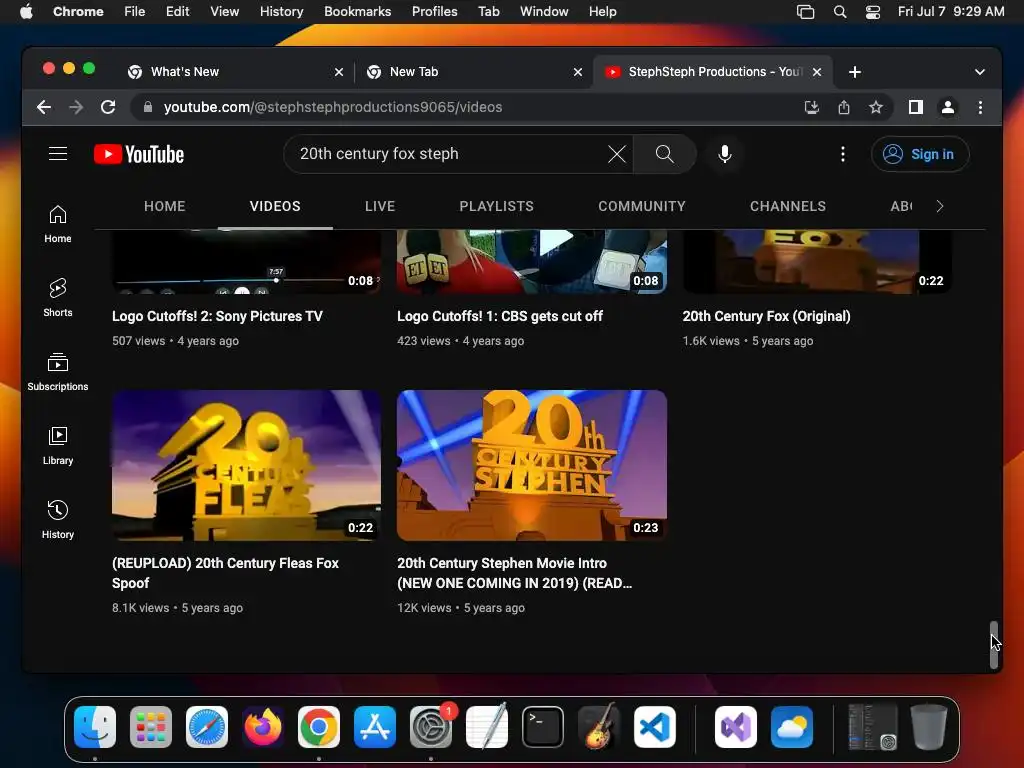1024x768 pixels.
Task: Show more channel tabs with right chevron
Action: [939, 206]
